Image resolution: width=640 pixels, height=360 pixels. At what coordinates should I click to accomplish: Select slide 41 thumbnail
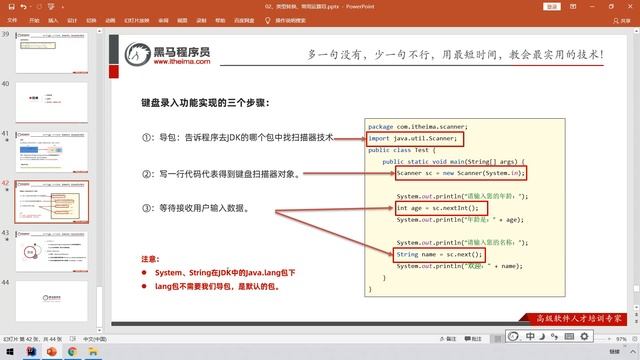tap(51, 152)
